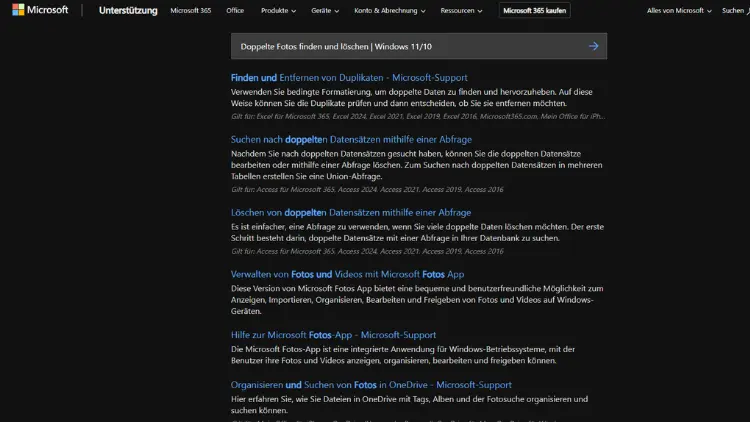Expand the Ressourcen dropdown menu
This screenshot has width=750, height=422.
pyautogui.click(x=461, y=11)
